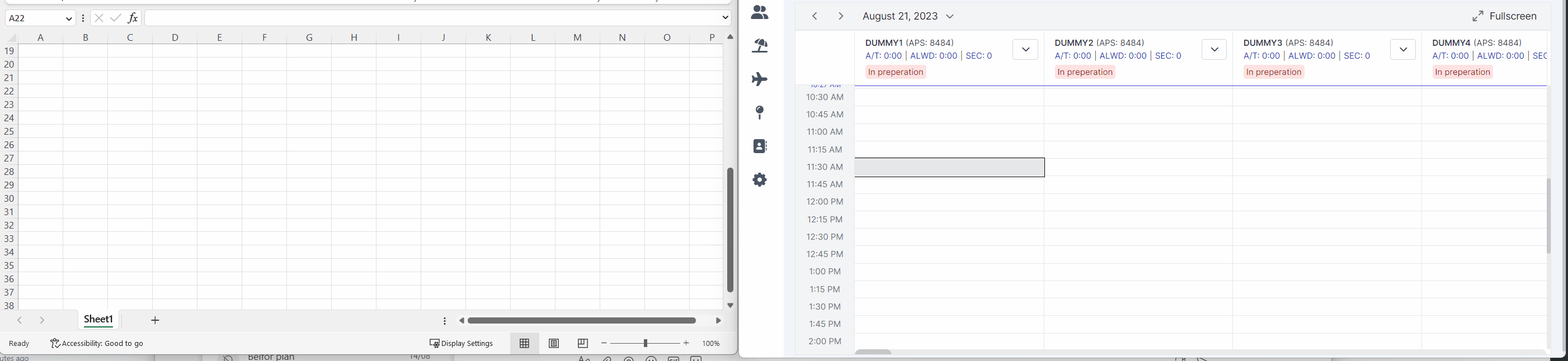Click the Fullscreen button
1568x361 pixels.
tap(1504, 16)
